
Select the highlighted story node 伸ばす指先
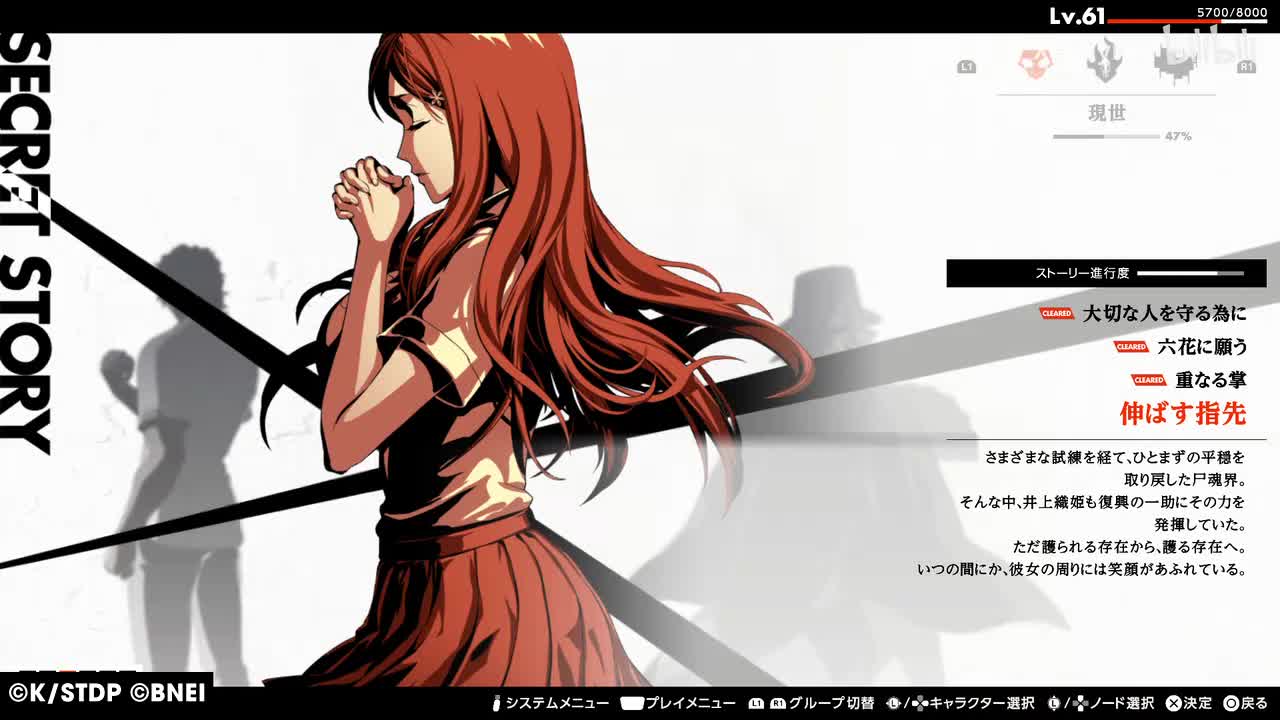(x=1184, y=413)
